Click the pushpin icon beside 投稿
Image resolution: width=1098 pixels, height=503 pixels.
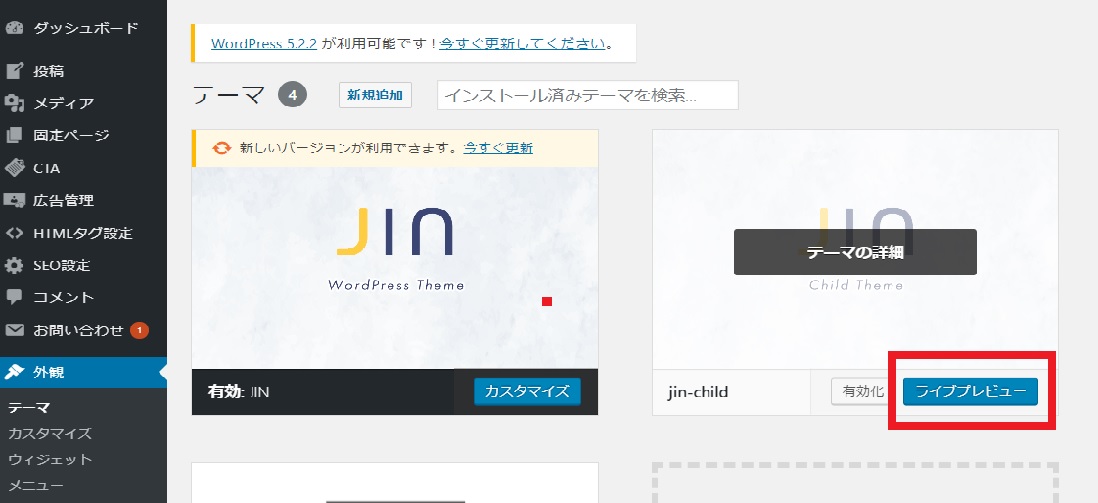pos(14,71)
